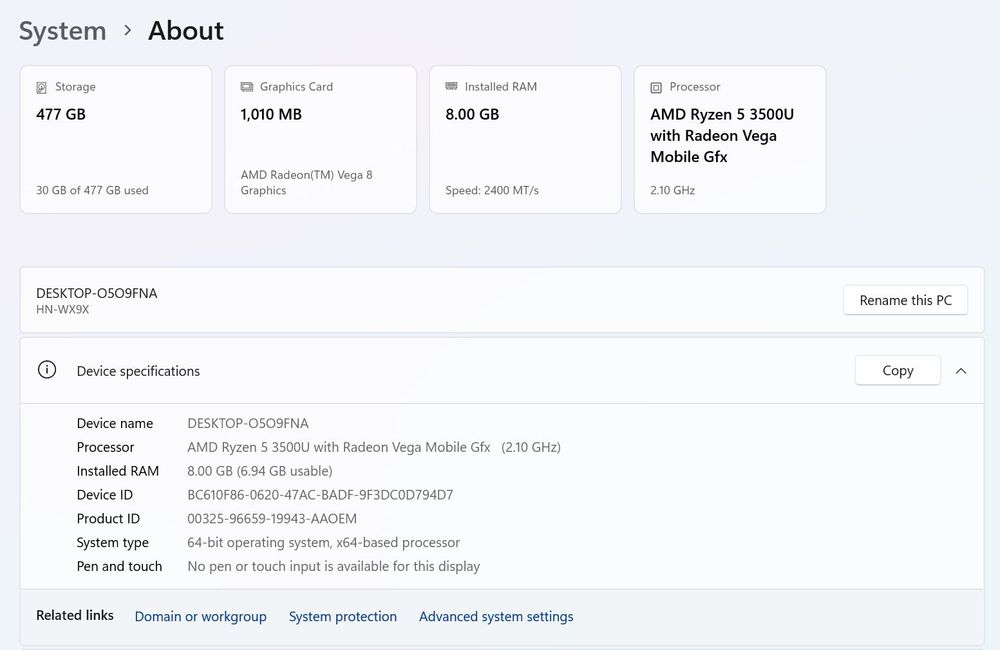Click the Installed RAM icon

(x=452, y=86)
